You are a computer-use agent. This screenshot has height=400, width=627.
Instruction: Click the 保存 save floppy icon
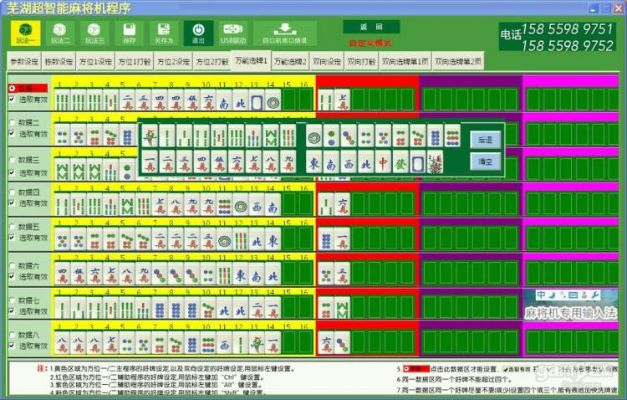129,33
